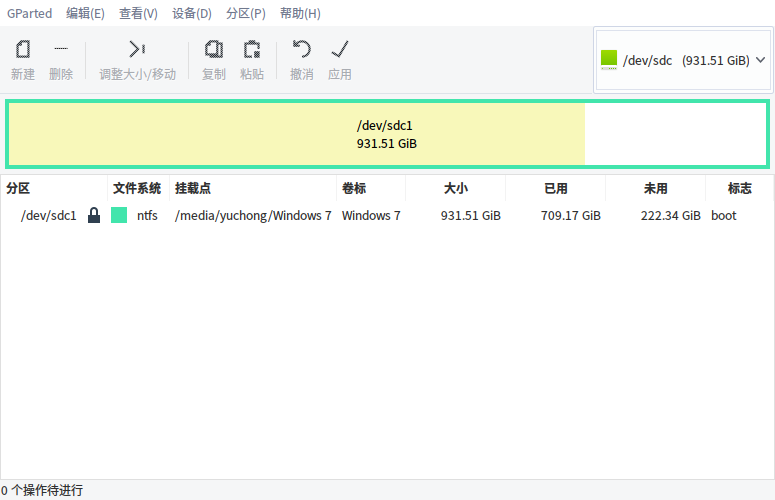Screen dimensions: 775x500
Task: Click the 222.34 GiB unused cell
Action: click(x=671, y=215)
